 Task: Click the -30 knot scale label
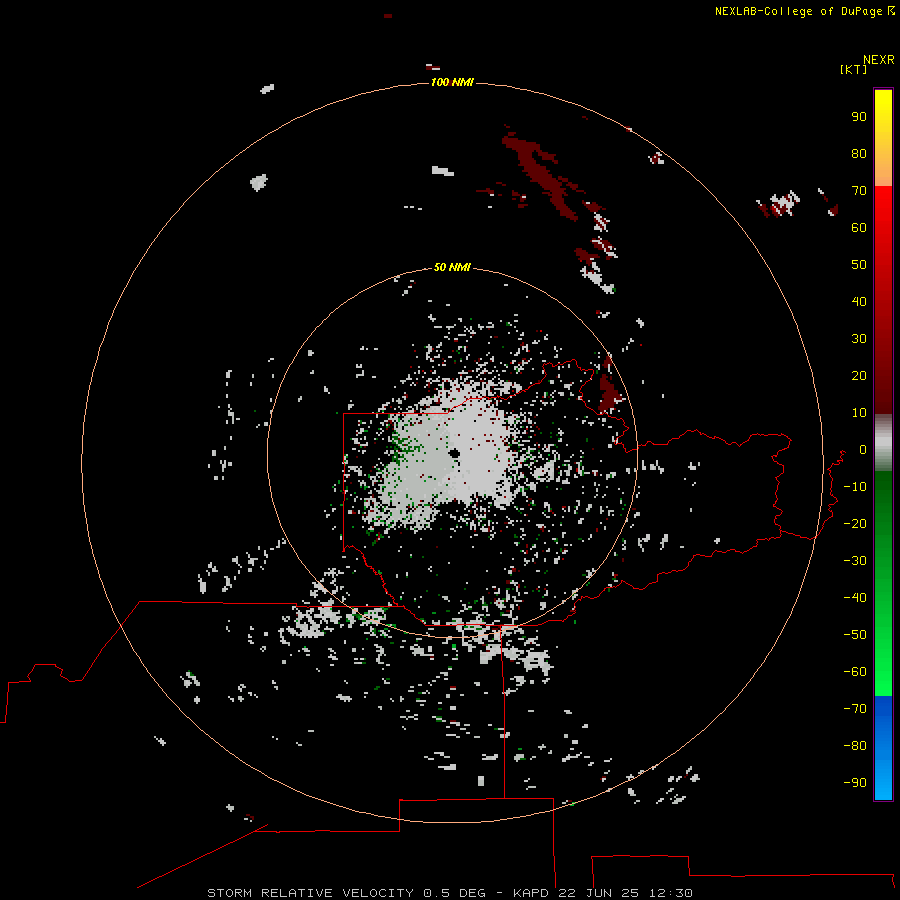[x=855, y=561]
